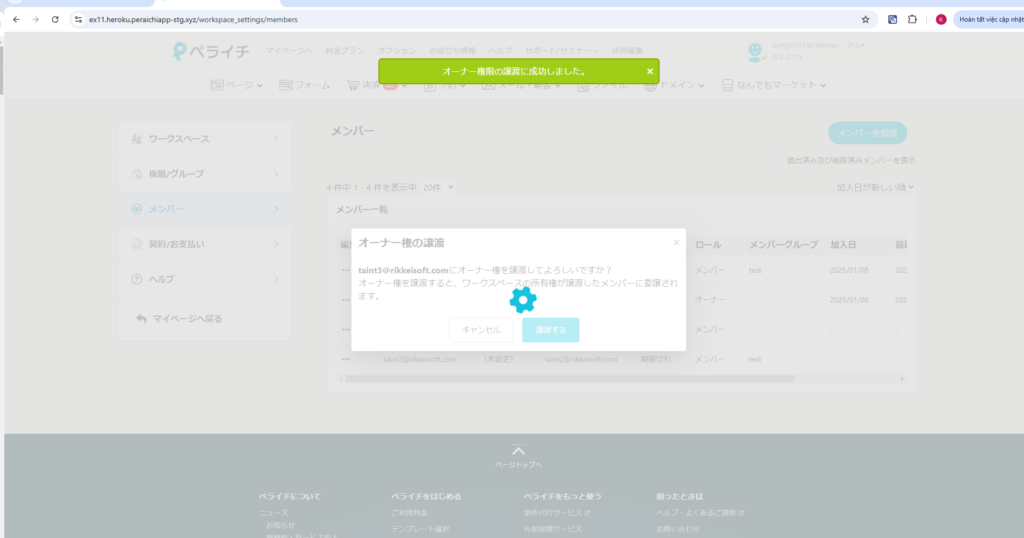1024x538 pixels.
Task: Open the 加入日が新しい順 sort dropdown
Action: pyautogui.click(x=875, y=187)
